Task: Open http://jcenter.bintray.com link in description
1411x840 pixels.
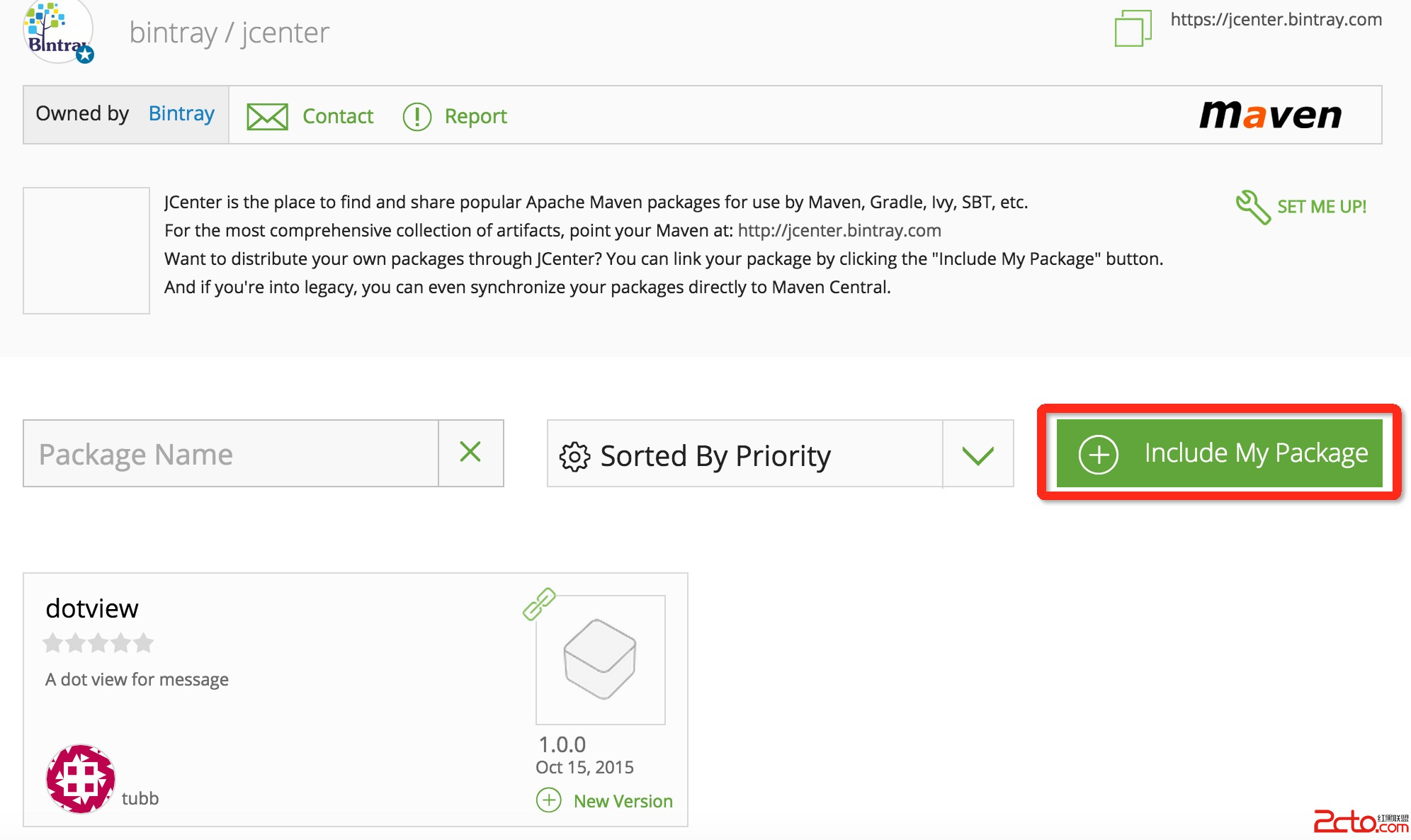Action: point(839,230)
